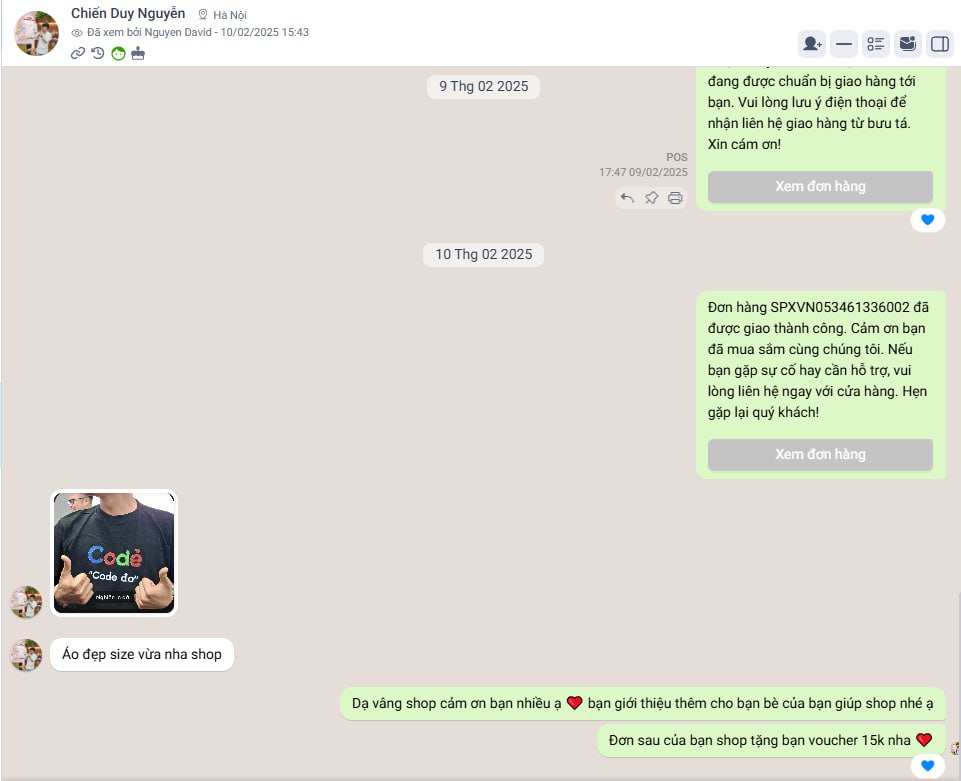Click the print icon on POS message
This screenshot has width=961, height=781.
pyautogui.click(x=675, y=198)
